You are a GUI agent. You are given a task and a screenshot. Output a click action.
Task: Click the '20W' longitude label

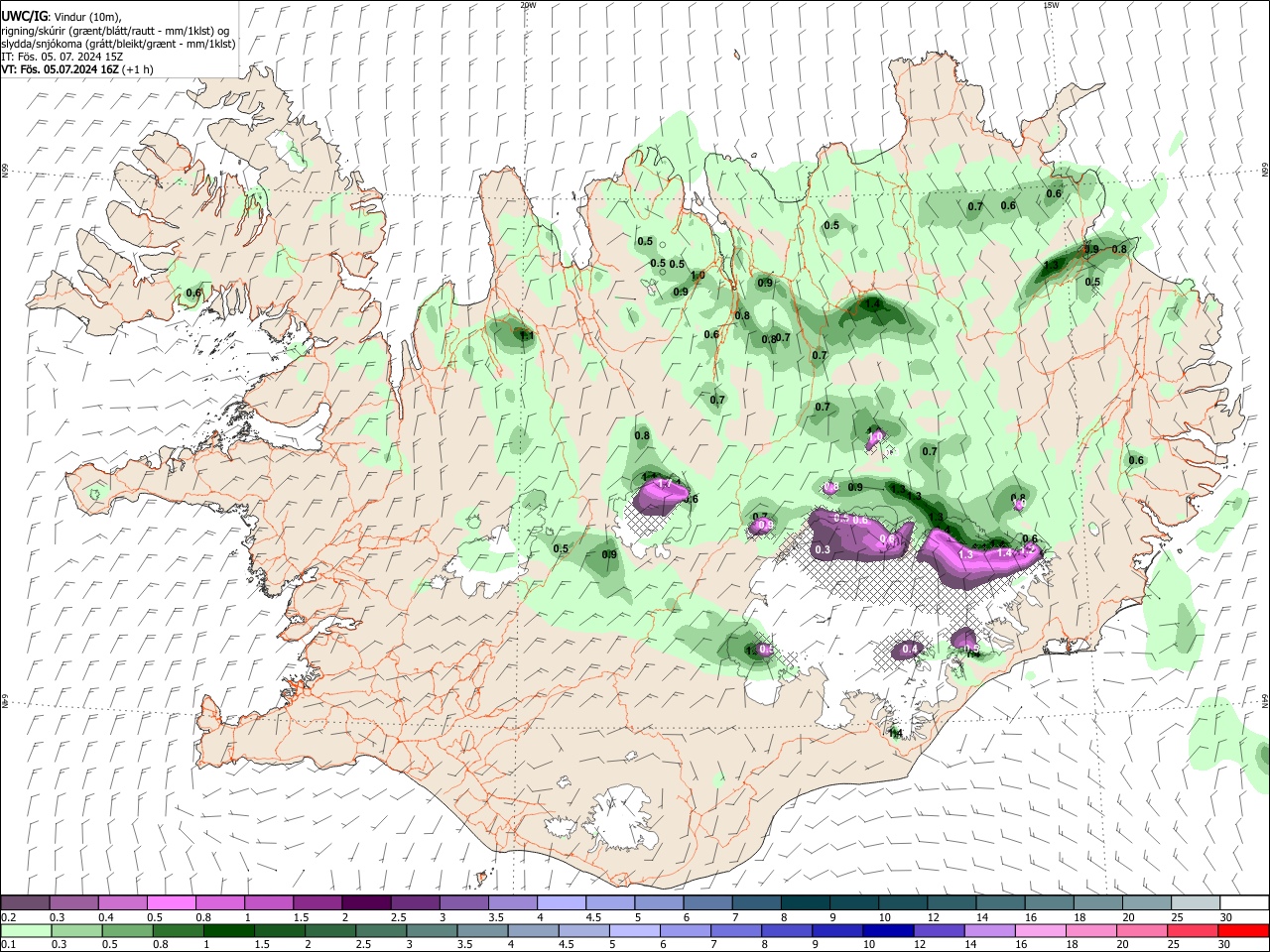point(528,5)
